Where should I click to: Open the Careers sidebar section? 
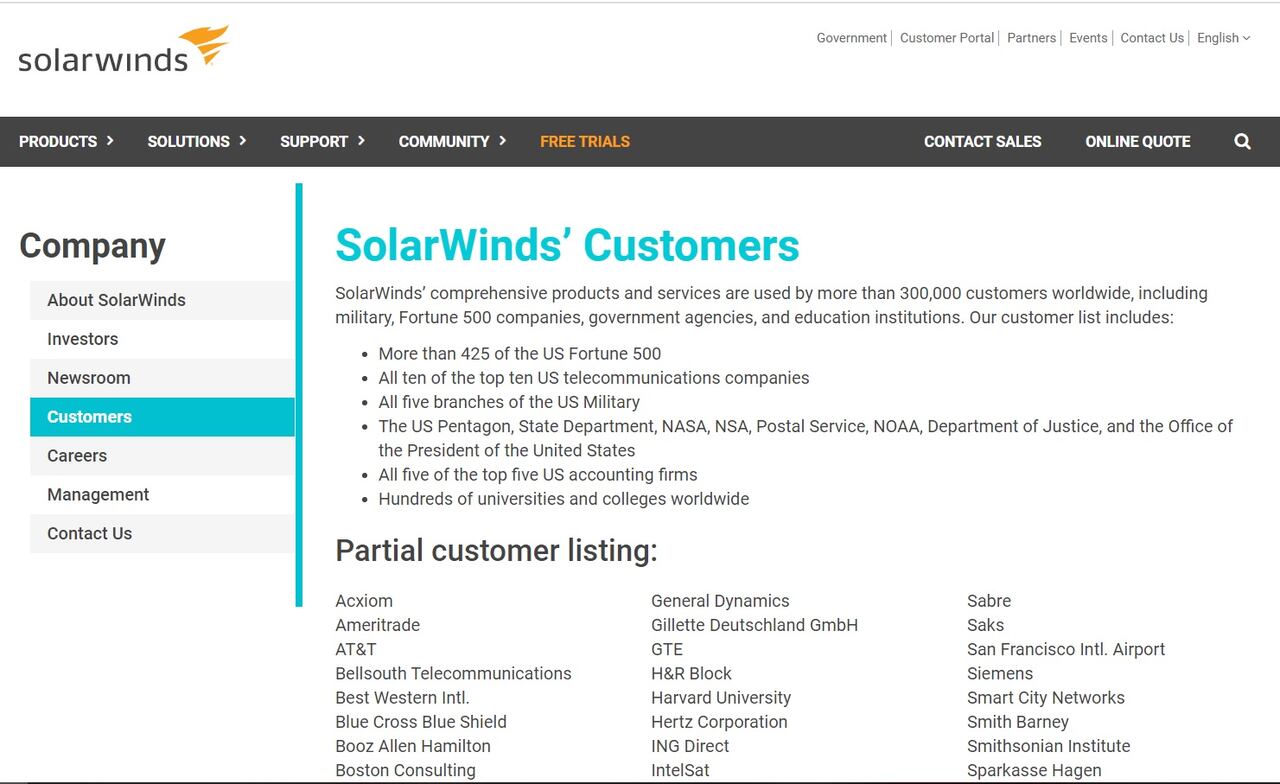(76, 456)
